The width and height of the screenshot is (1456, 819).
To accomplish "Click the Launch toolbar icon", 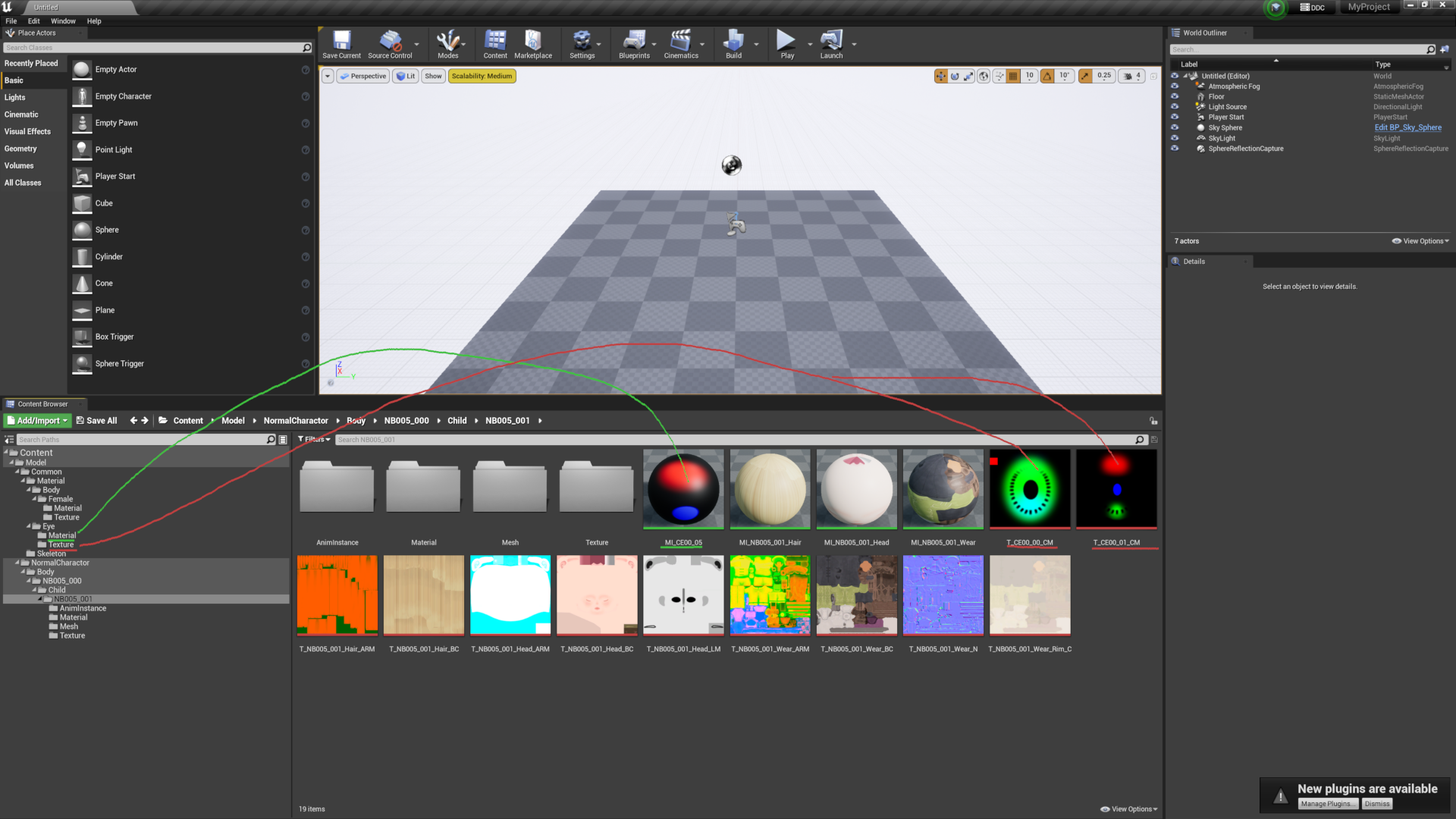I will coord(831,44).
